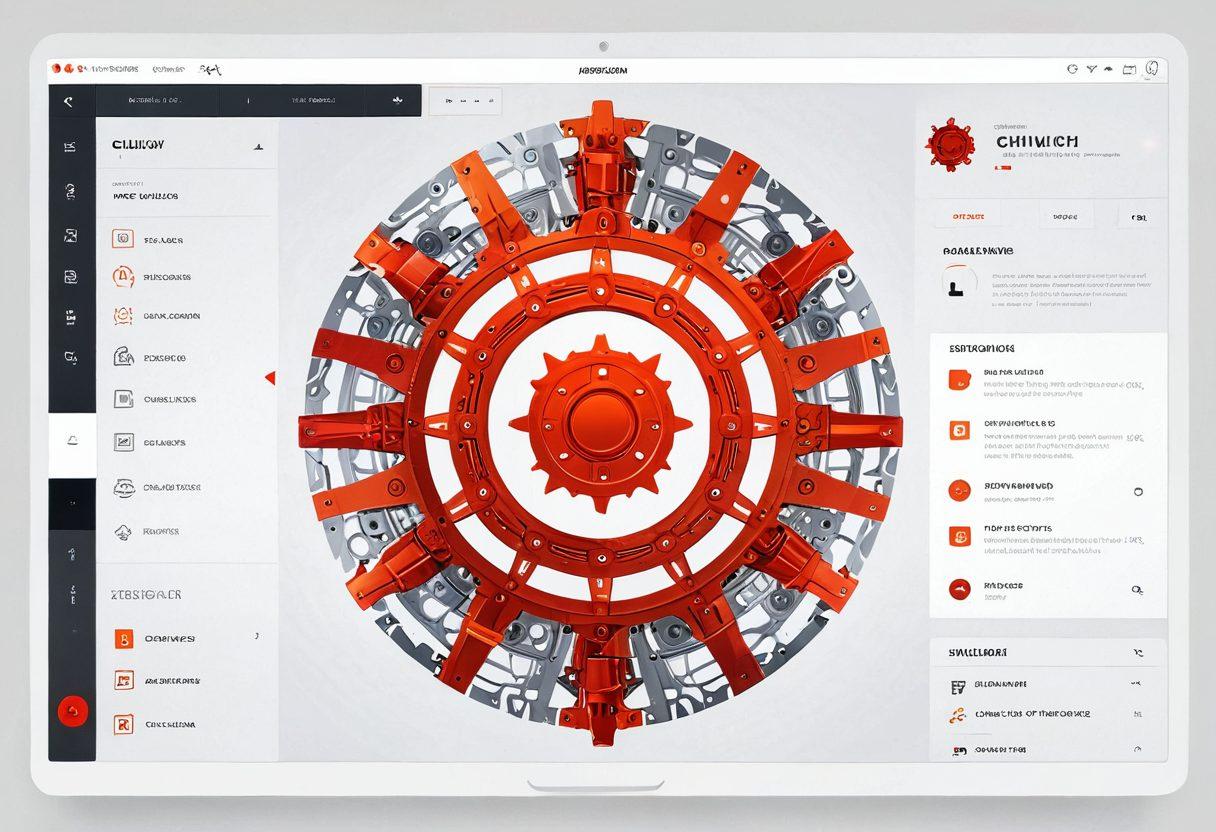Expand the SMILLIBORI section using its header arrow
This screenshot has height=832, width=1216.
click(1137, 652)
